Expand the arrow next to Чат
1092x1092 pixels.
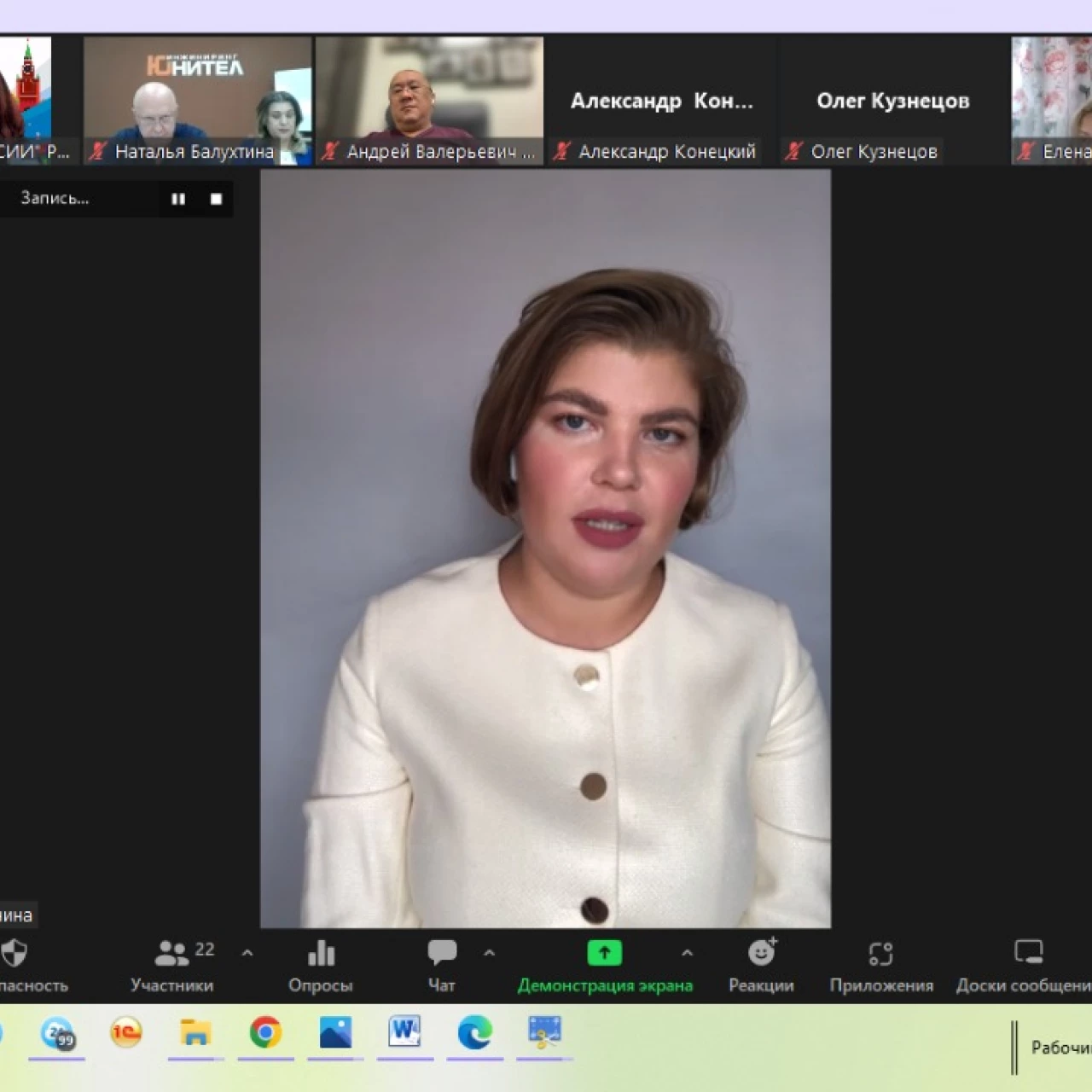pos(490,953)
